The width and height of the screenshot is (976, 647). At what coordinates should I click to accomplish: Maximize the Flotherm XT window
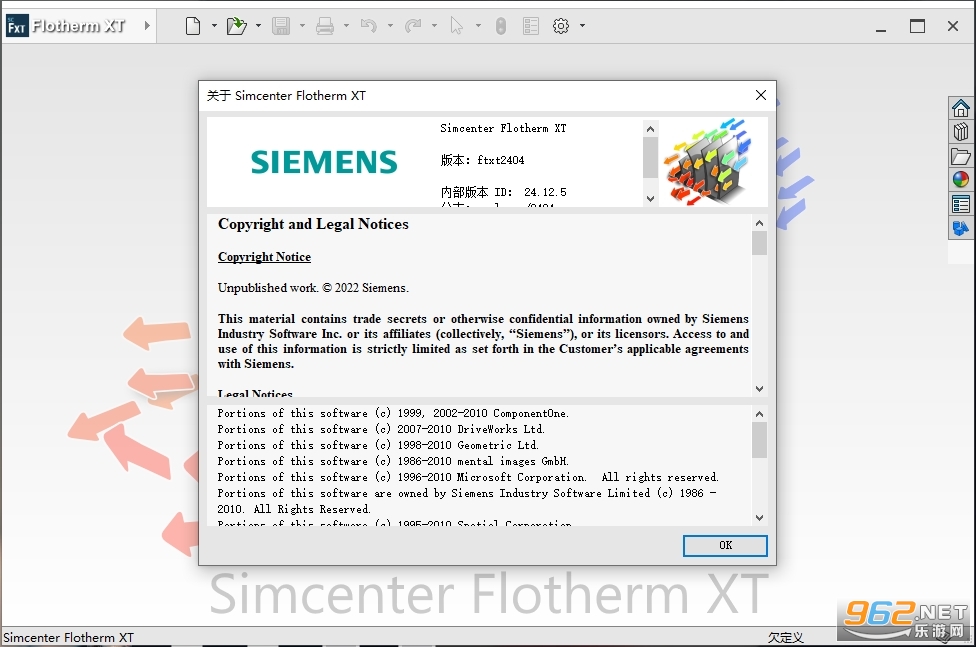(x=917, y=26)
